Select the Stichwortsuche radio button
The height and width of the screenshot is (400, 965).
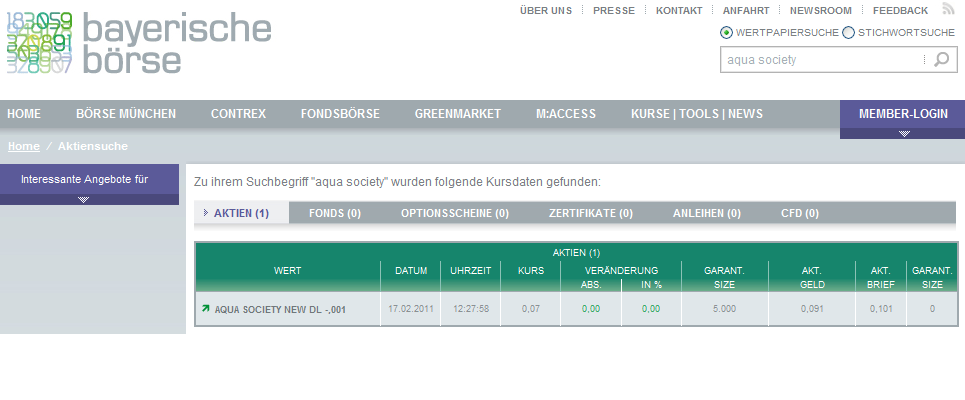click(848, 33)
